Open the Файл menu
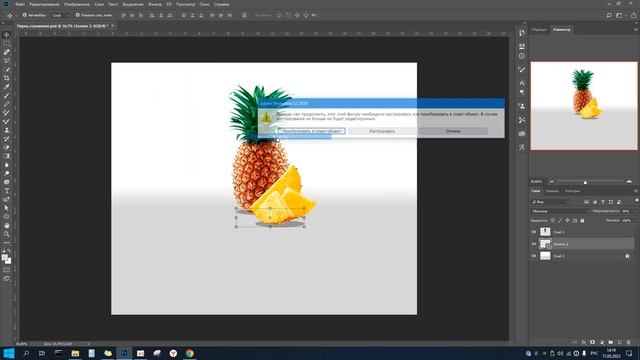 [20, 4]
